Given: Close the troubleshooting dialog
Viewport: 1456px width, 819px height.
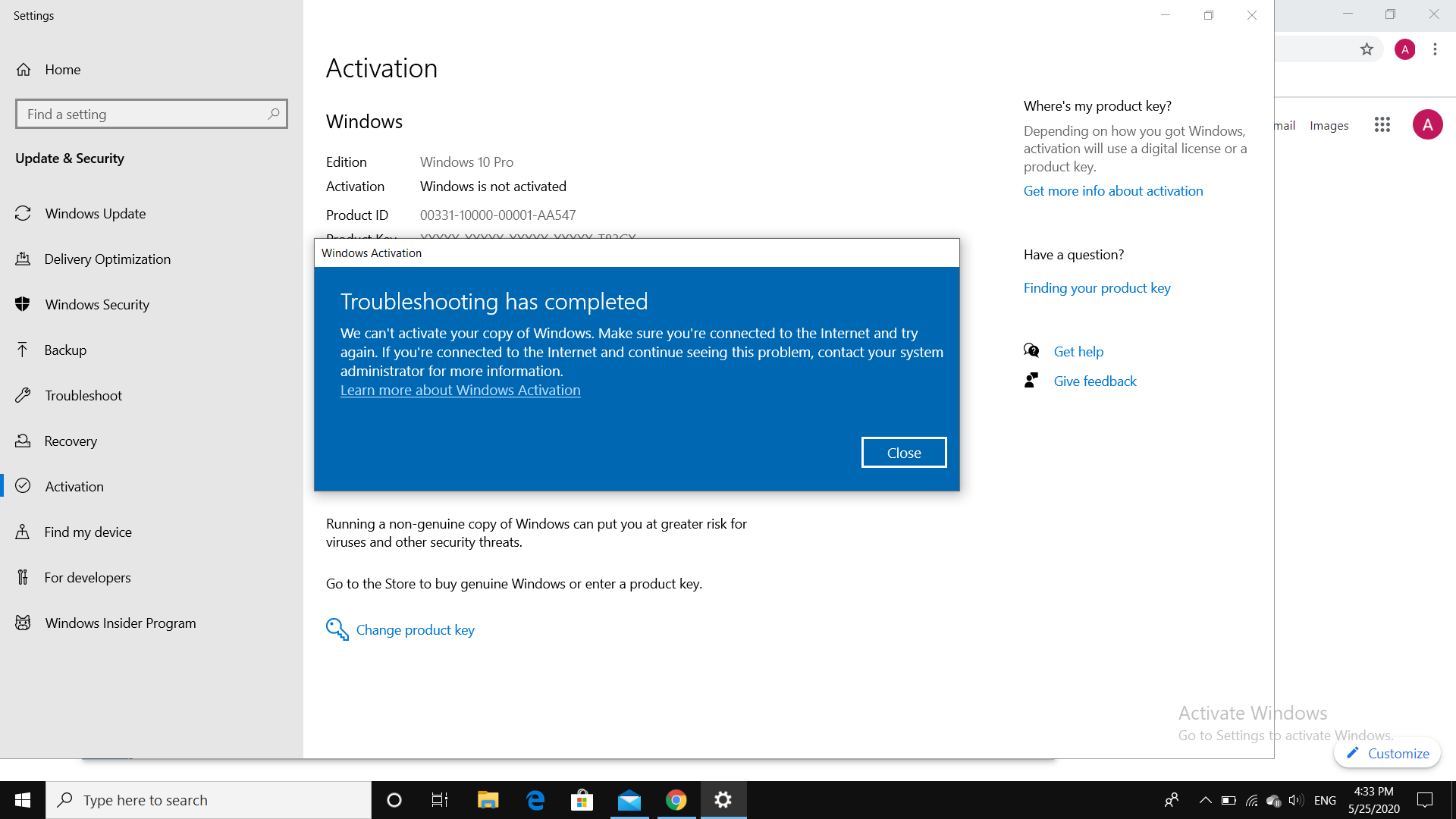Looking at the screenshot, I should [904, 453].
